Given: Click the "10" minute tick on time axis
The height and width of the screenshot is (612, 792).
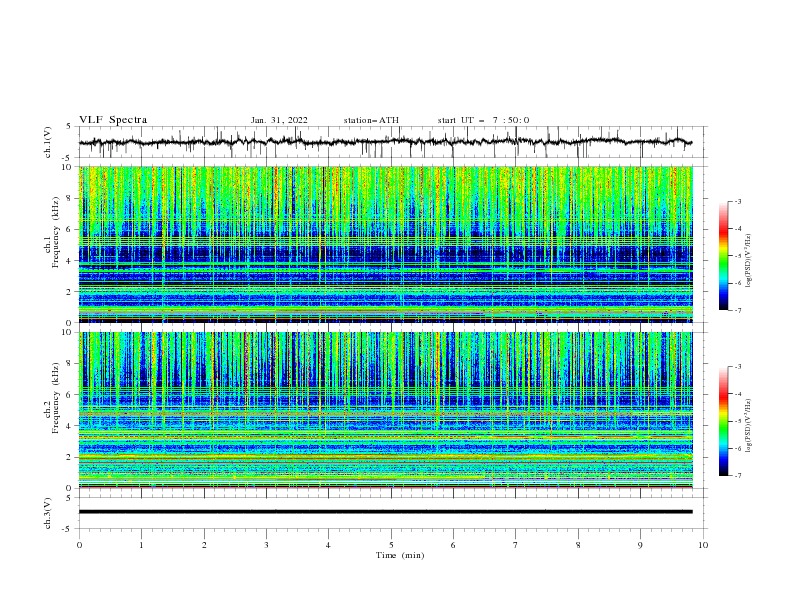Looking at the screenshot, I should [x=703, y=545].
